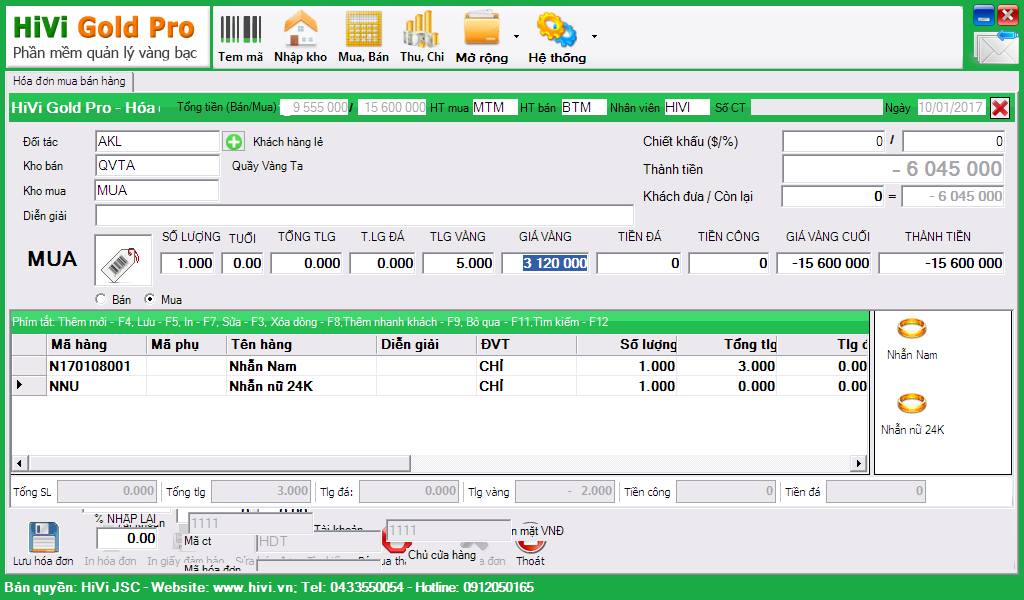Click the Kho mua field containing MUA
This screenshot has width=1024, height=600.
tap(157, 191)
